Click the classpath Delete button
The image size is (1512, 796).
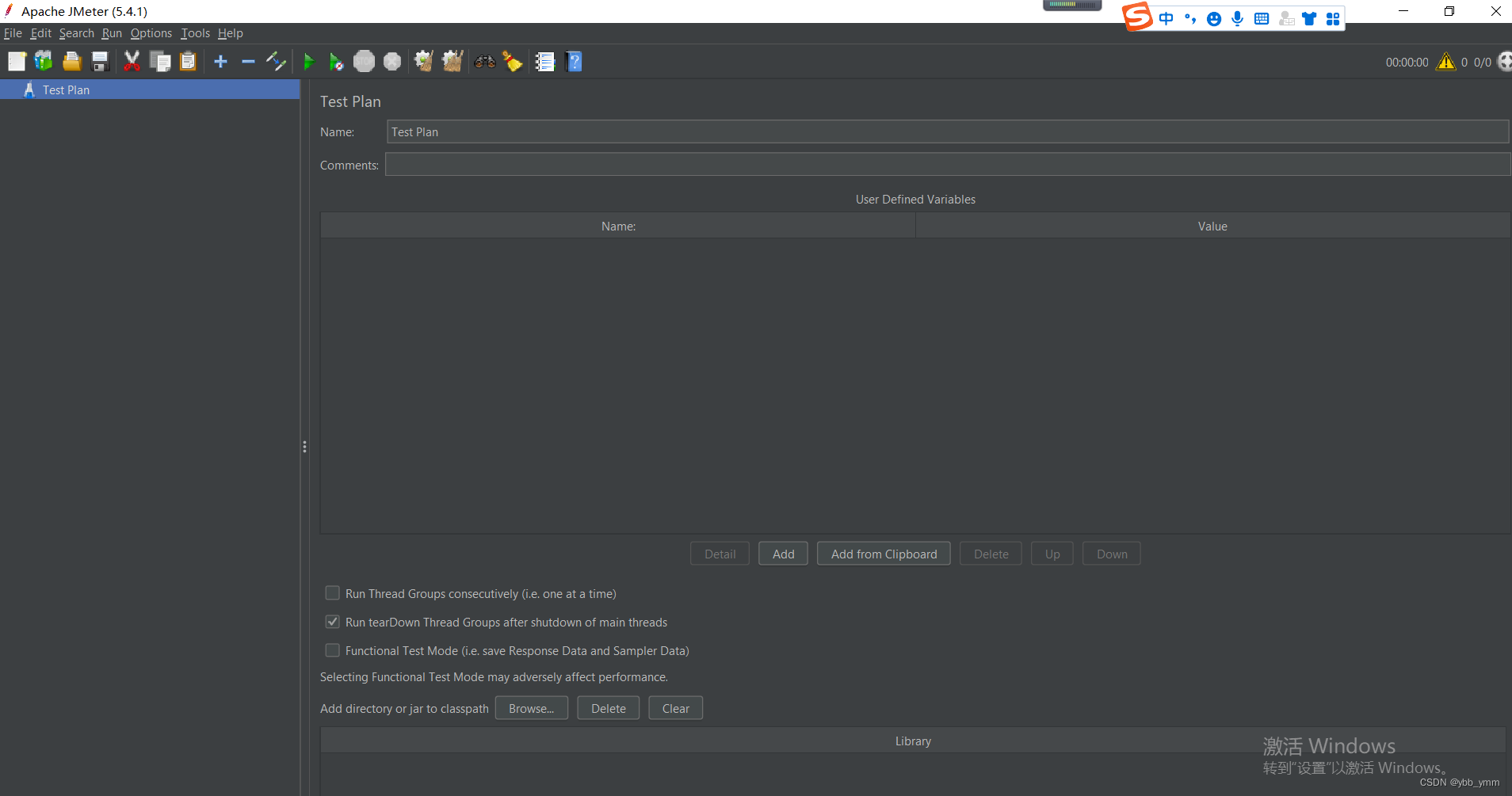pyautogui.click(x=609, y=708)
